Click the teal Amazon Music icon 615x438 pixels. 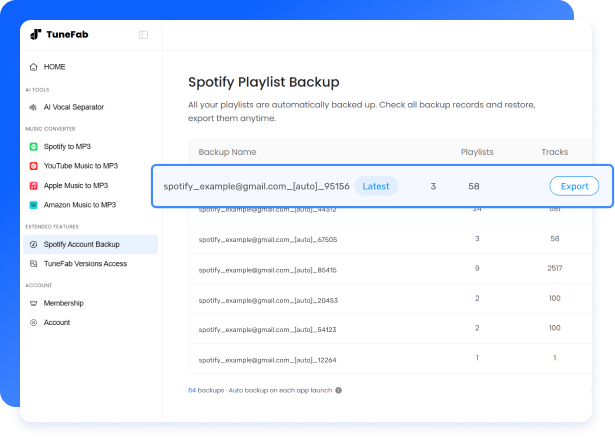click(x=34, y=205)
